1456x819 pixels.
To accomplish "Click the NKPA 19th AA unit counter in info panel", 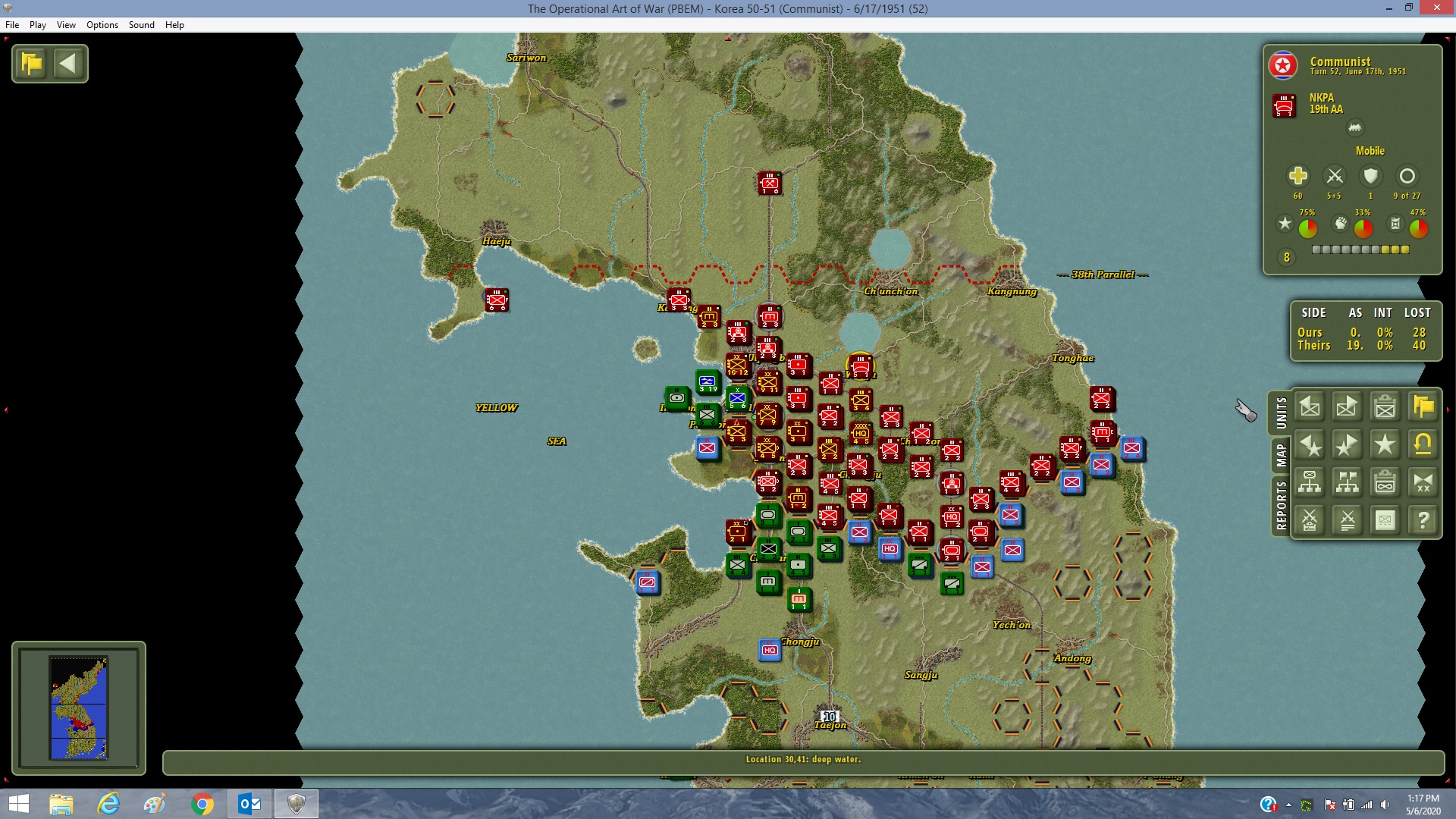I will (1284, 105).
